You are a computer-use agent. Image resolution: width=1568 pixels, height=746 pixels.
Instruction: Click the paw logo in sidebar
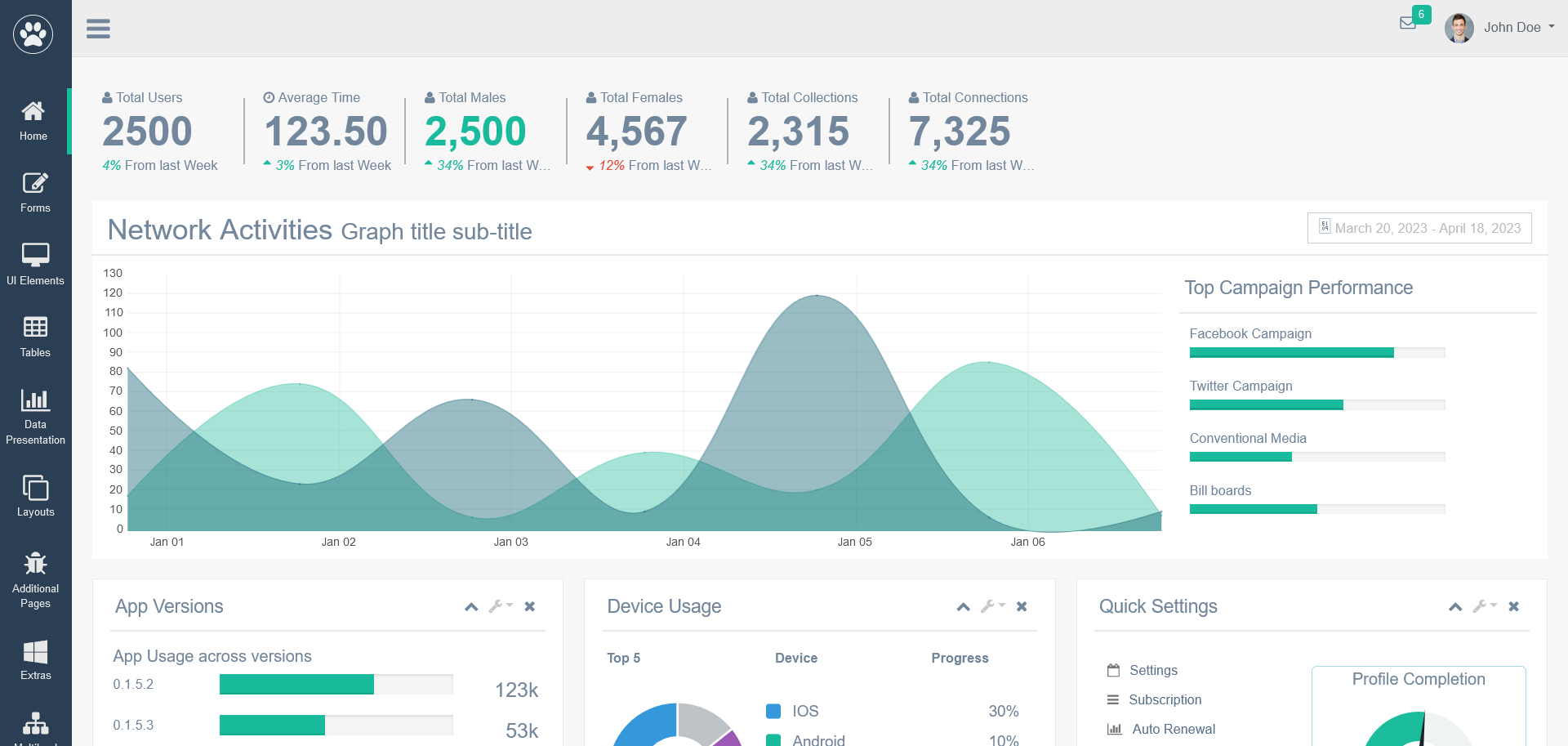[x=33, y=34]
